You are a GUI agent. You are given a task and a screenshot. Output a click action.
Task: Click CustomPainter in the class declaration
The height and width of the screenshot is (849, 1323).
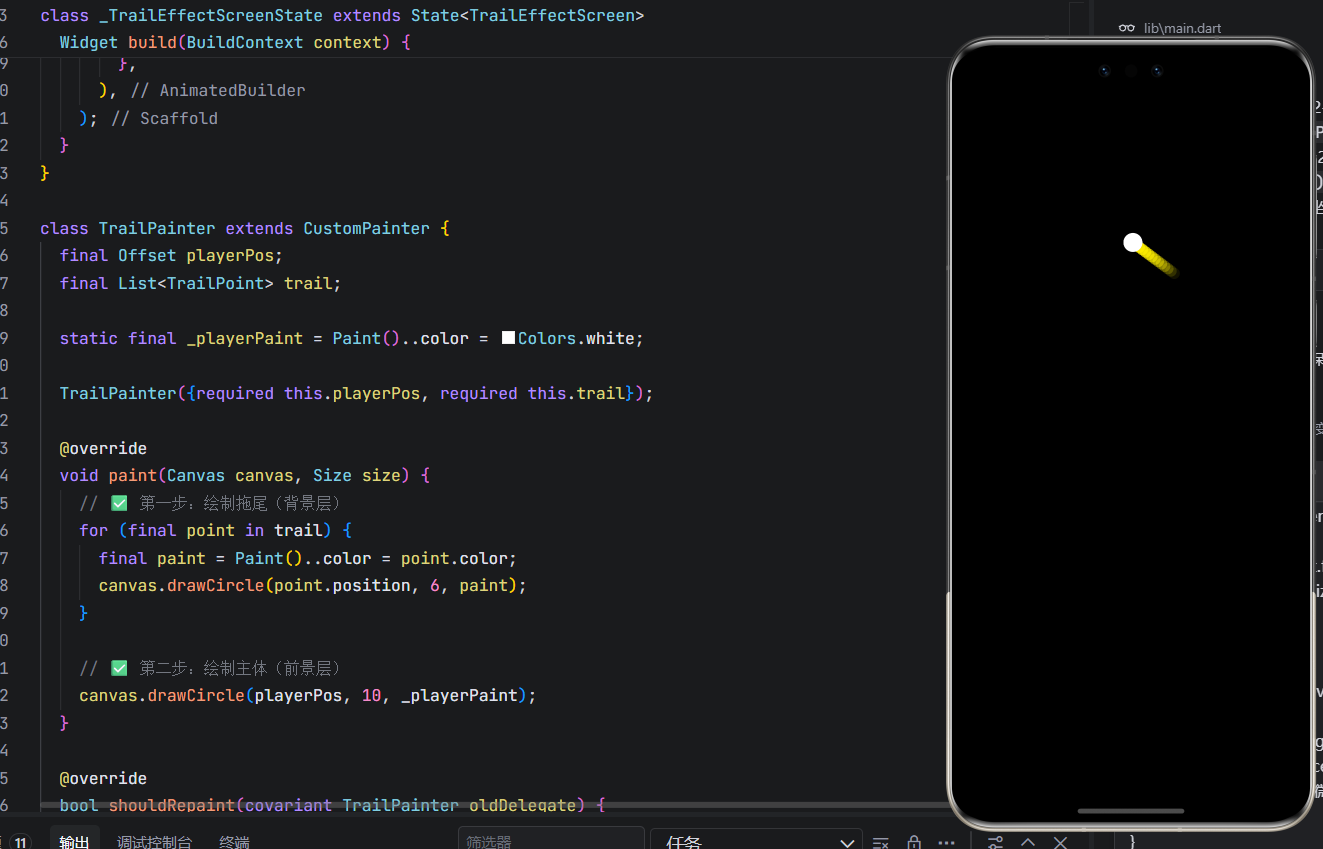(367, 228)
